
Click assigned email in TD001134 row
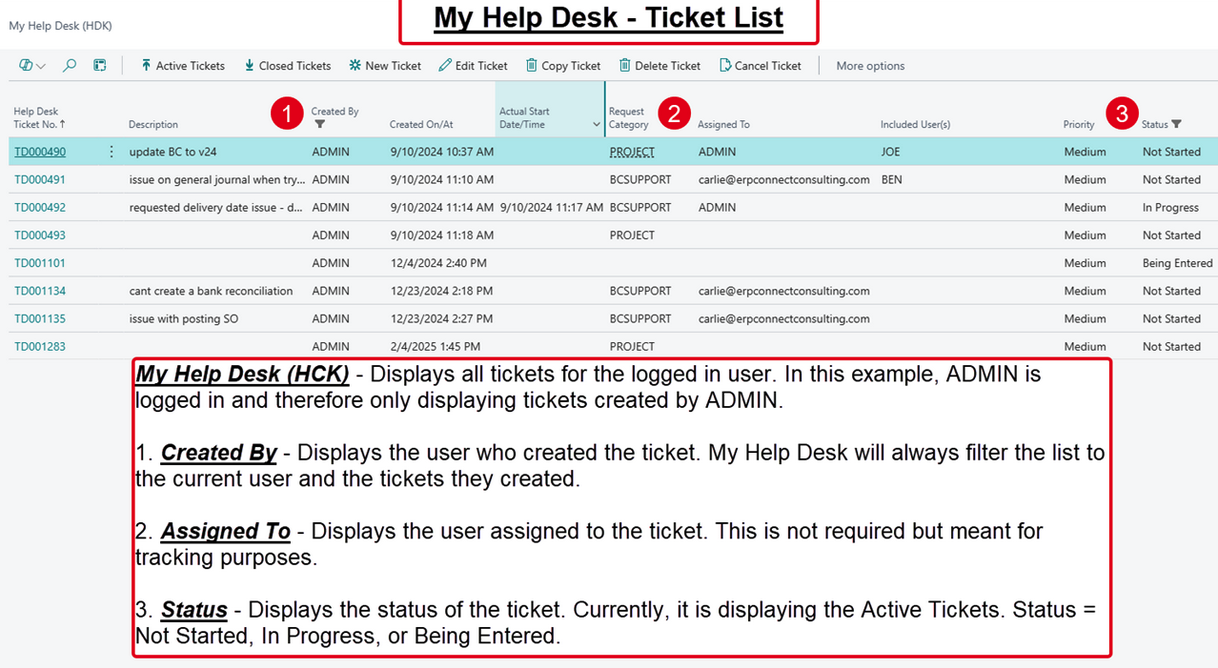click(784, 291)
